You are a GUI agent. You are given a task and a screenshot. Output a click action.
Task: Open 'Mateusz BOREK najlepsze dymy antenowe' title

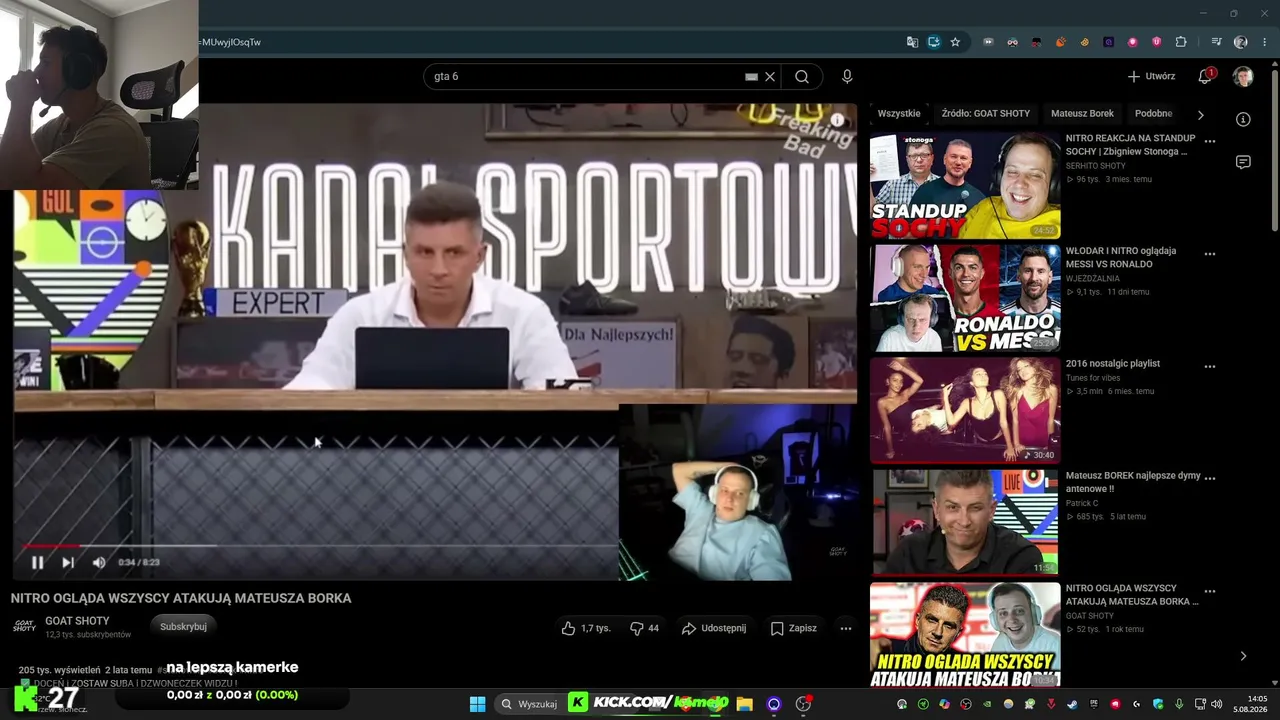[x=1133, y=482]
